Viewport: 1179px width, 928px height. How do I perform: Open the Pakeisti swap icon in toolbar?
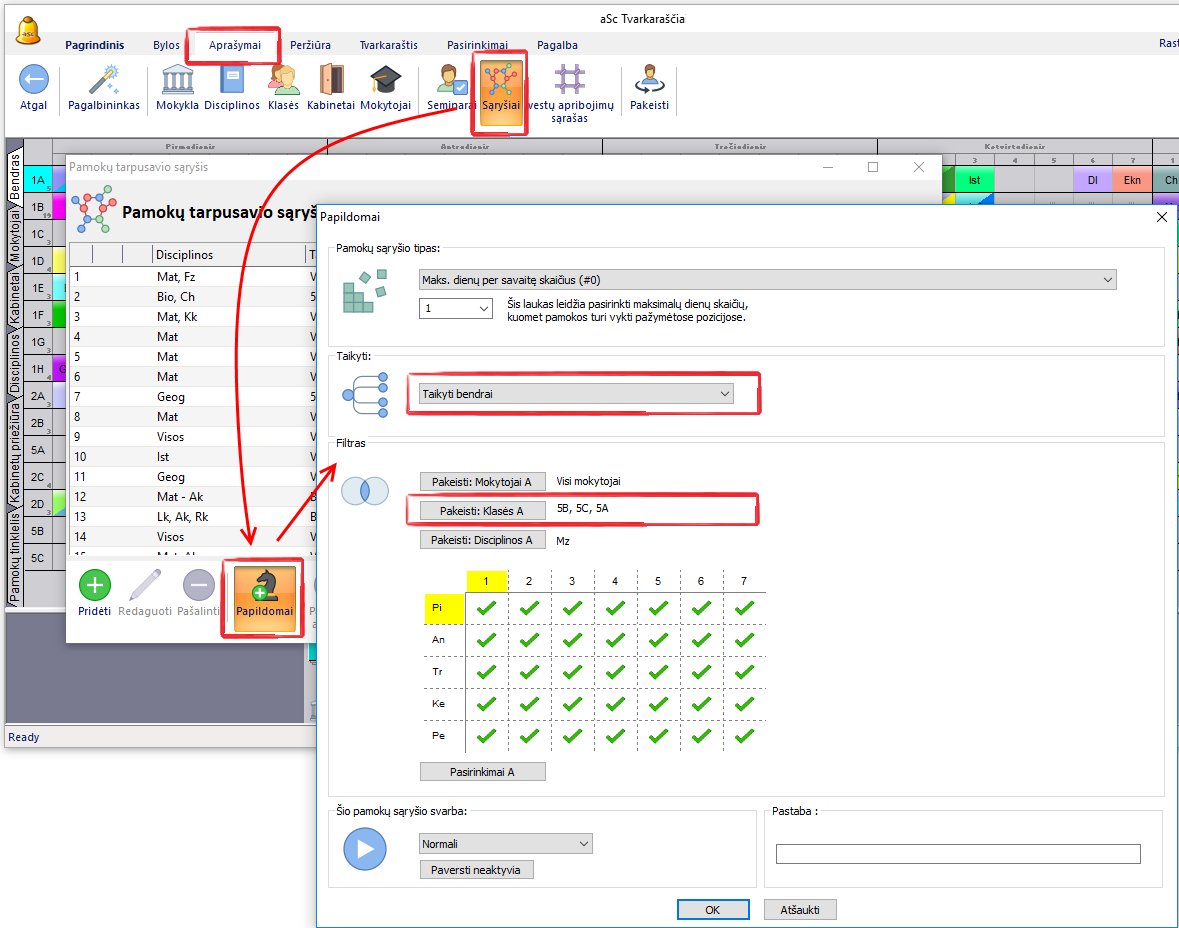click(x=649, y=80)
